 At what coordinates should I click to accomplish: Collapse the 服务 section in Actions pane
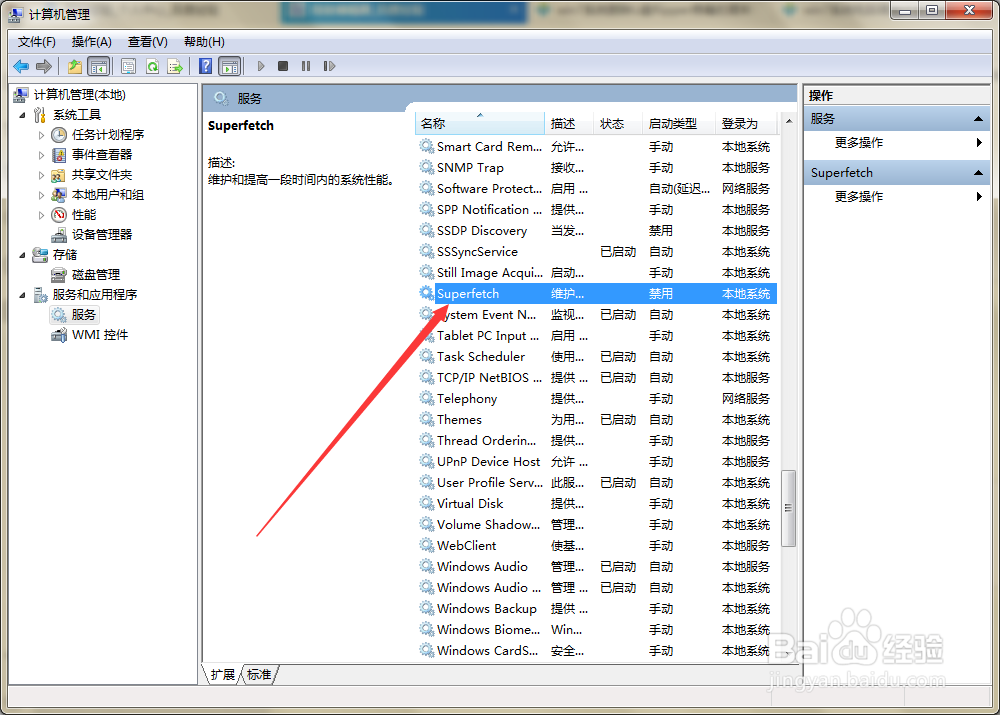(x=978, y=119)
